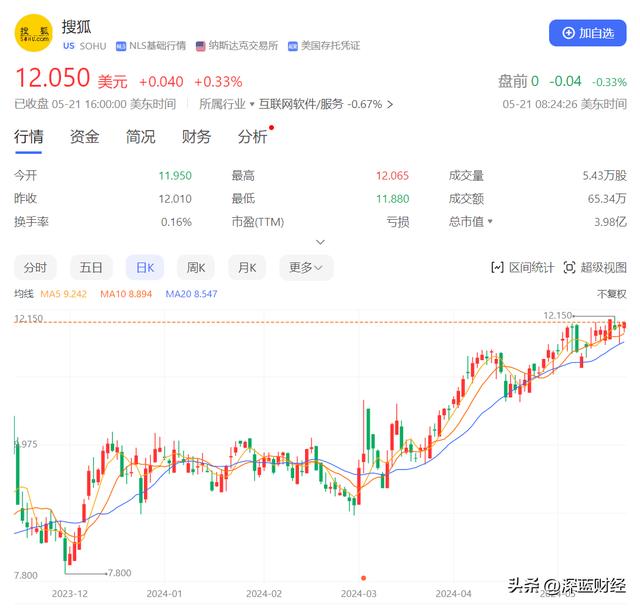640x608 pixels.
Task: Click the arrow after industry -0.67%
Action: (390, 104)
